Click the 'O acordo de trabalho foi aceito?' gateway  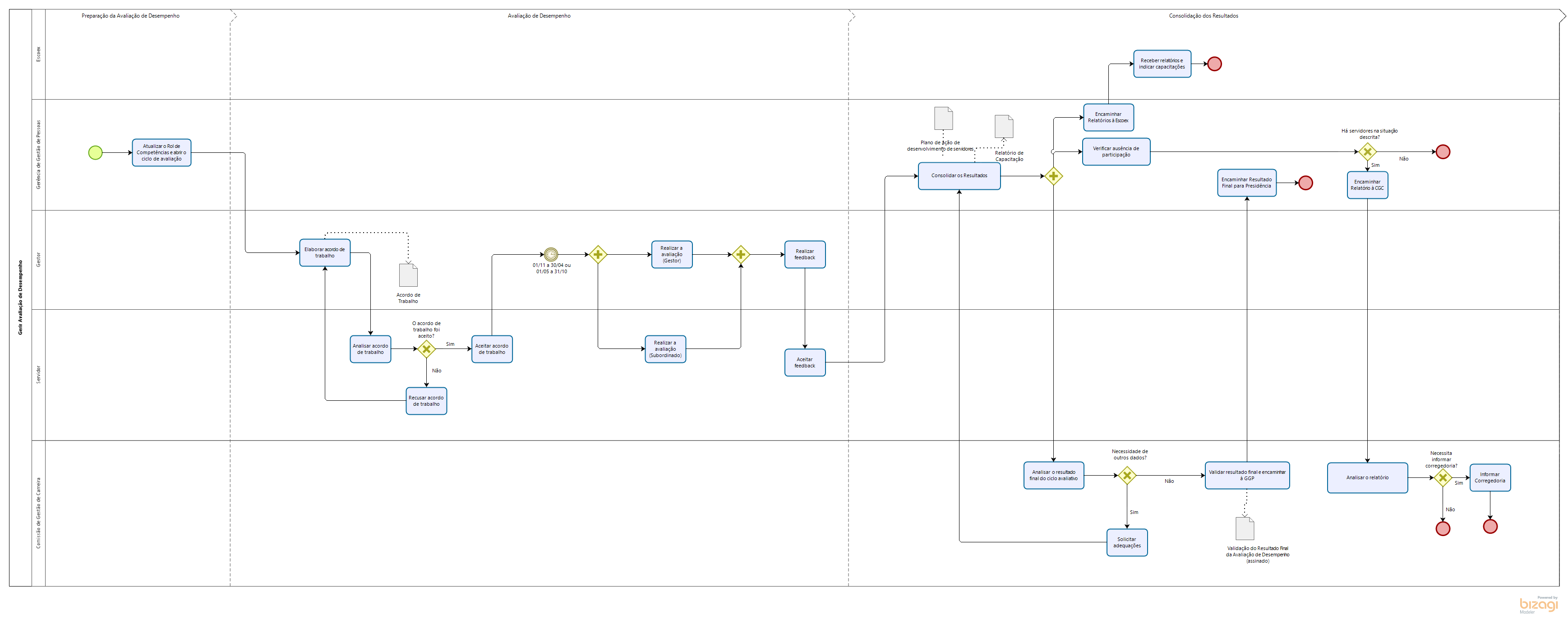(x=426, y=349)
